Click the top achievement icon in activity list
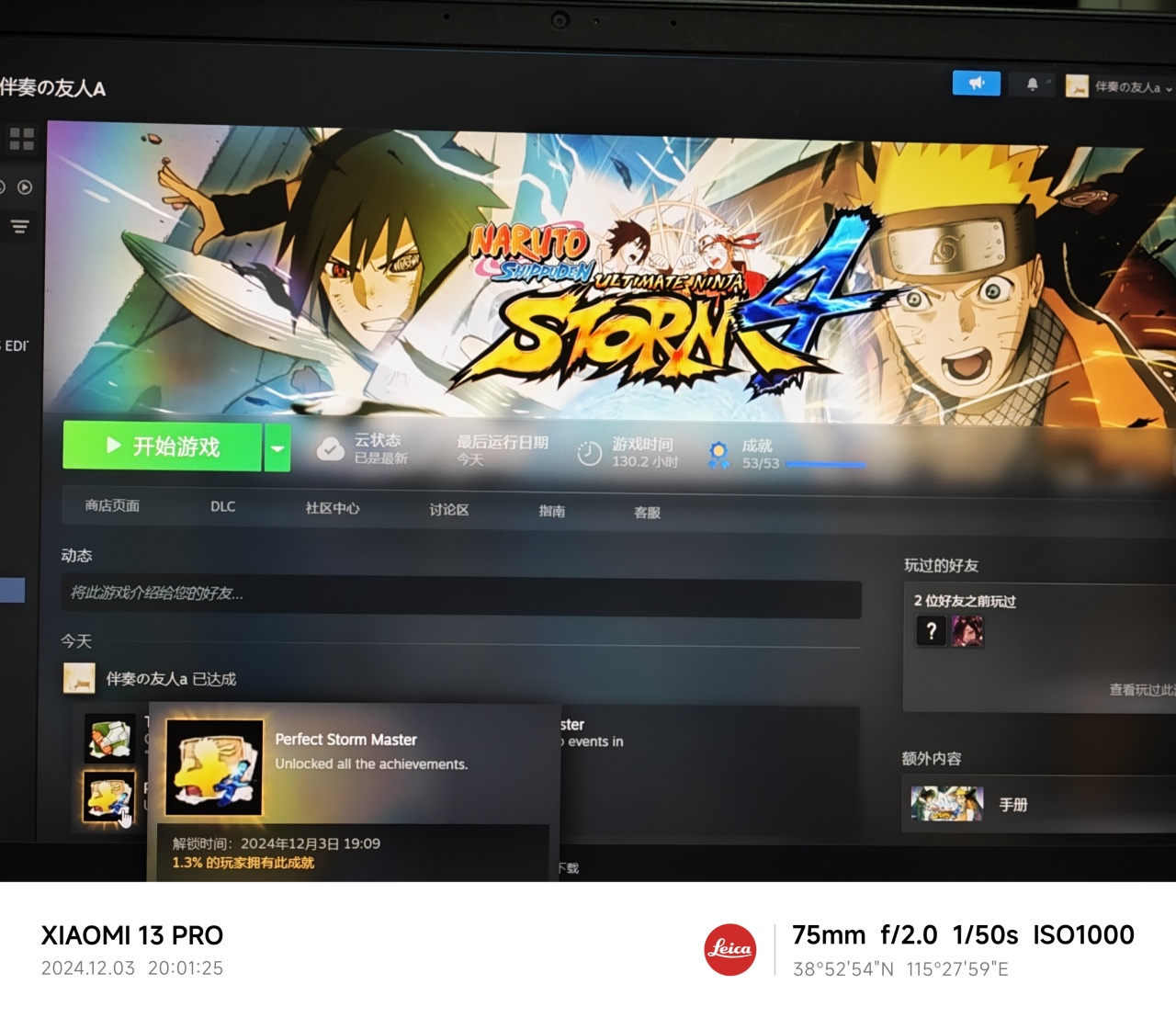 (109, 739)
